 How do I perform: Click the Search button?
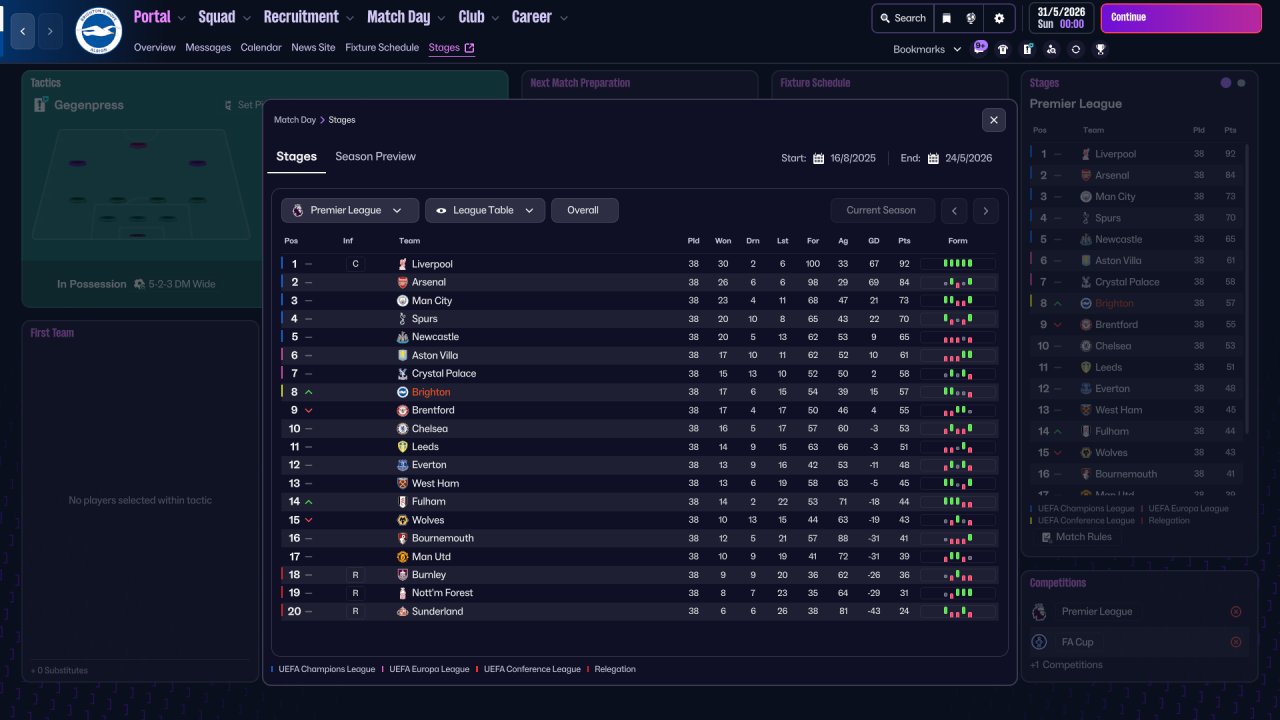902,18
